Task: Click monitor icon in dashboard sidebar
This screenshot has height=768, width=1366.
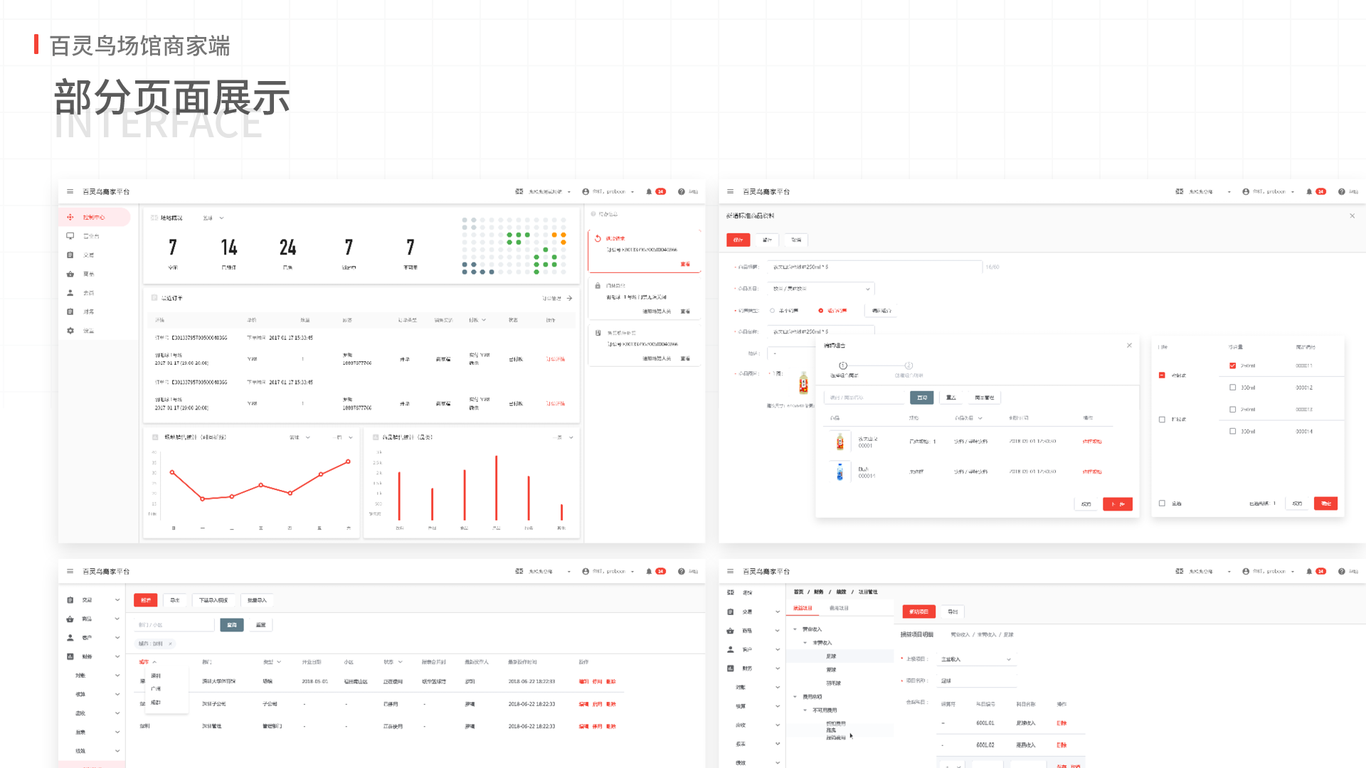Action: 70,236
